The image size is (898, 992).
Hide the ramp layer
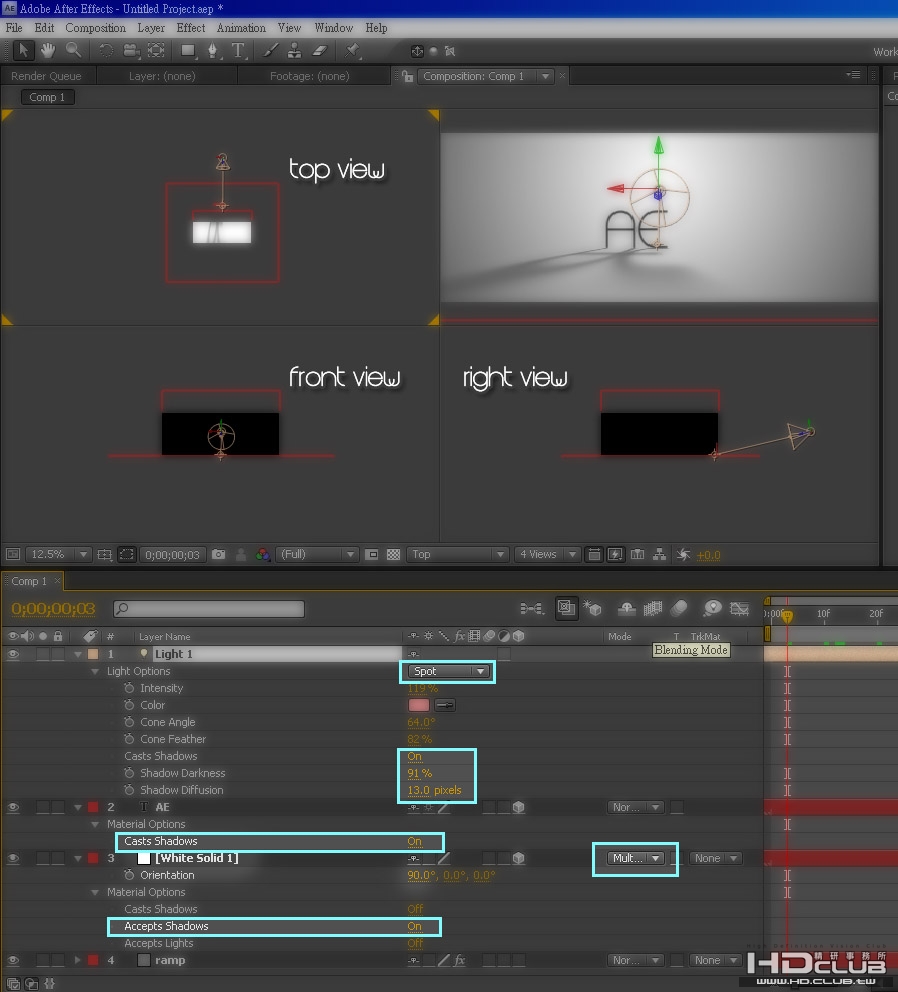[13, 960]
